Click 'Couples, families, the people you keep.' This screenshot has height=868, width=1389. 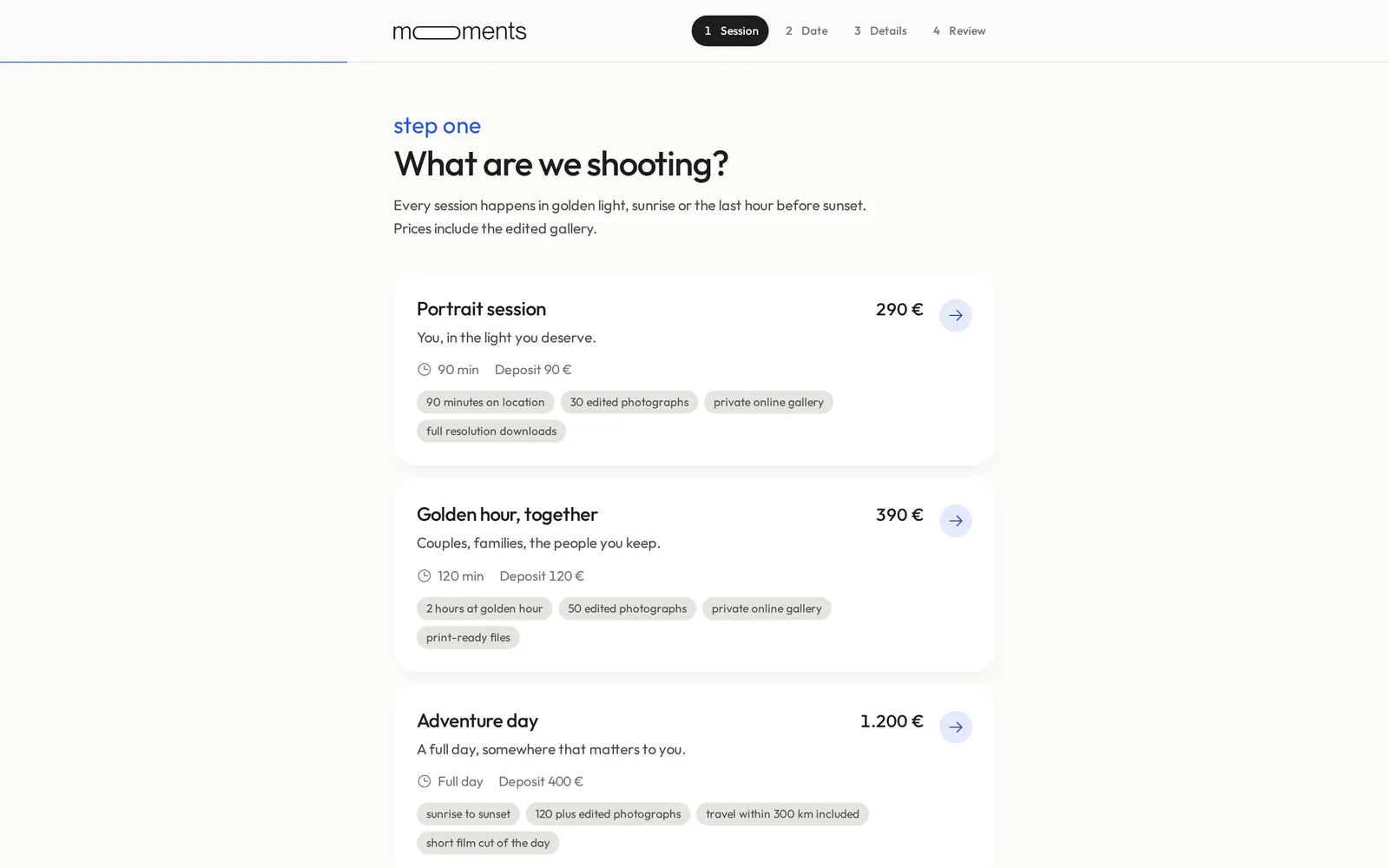pos(538,543)
